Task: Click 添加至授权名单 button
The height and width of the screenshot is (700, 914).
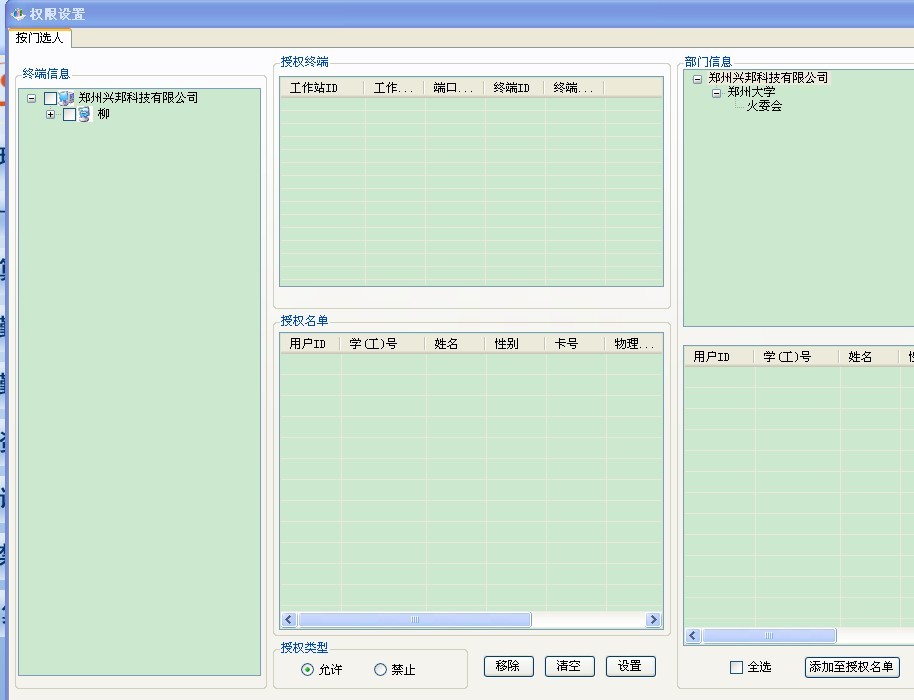Action: [852, 667]
